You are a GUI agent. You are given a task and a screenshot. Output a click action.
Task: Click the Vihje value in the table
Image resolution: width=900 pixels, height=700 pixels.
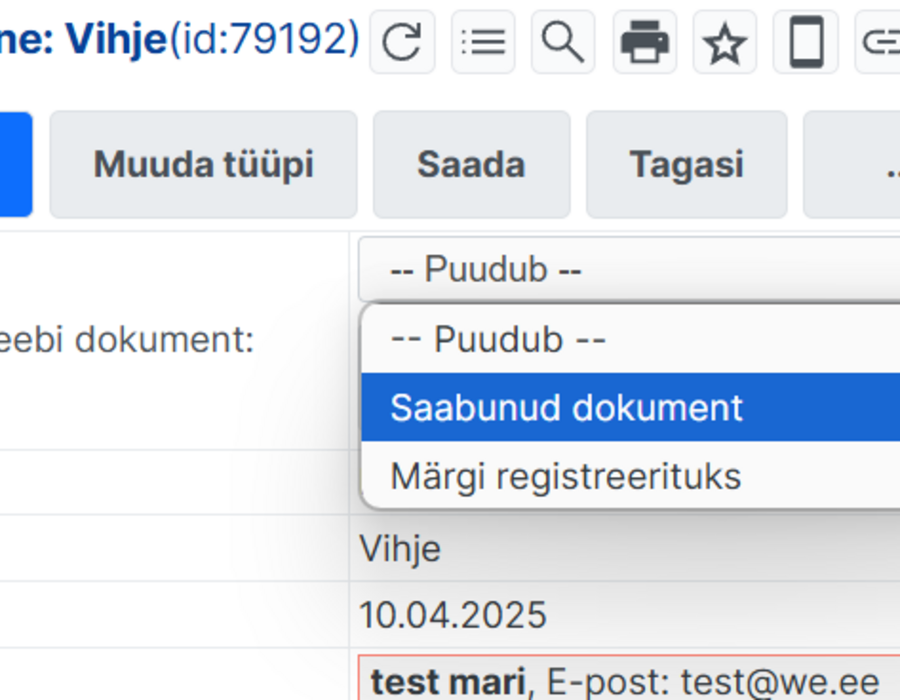(400, 549)
